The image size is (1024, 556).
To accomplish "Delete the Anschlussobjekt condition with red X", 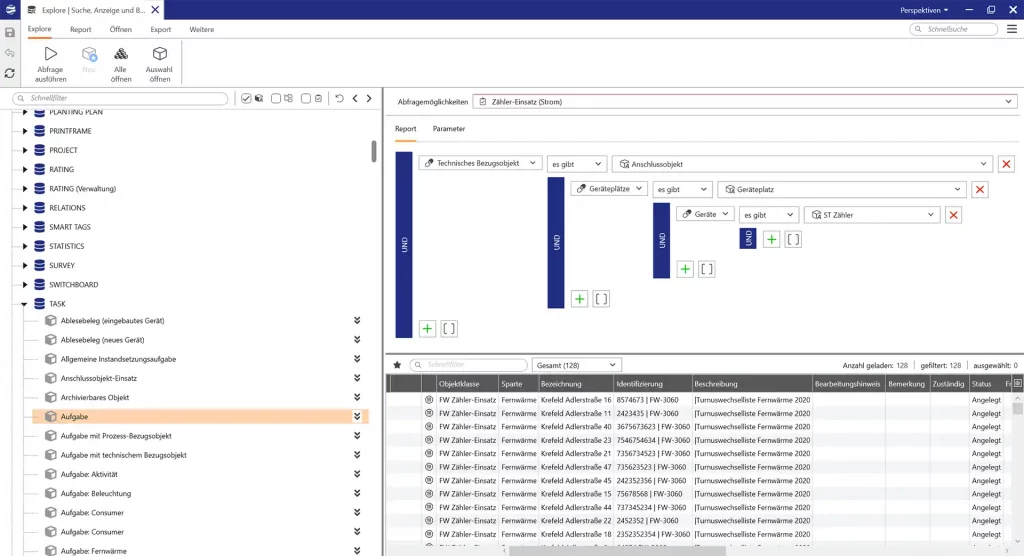I will click(1006, 163).
